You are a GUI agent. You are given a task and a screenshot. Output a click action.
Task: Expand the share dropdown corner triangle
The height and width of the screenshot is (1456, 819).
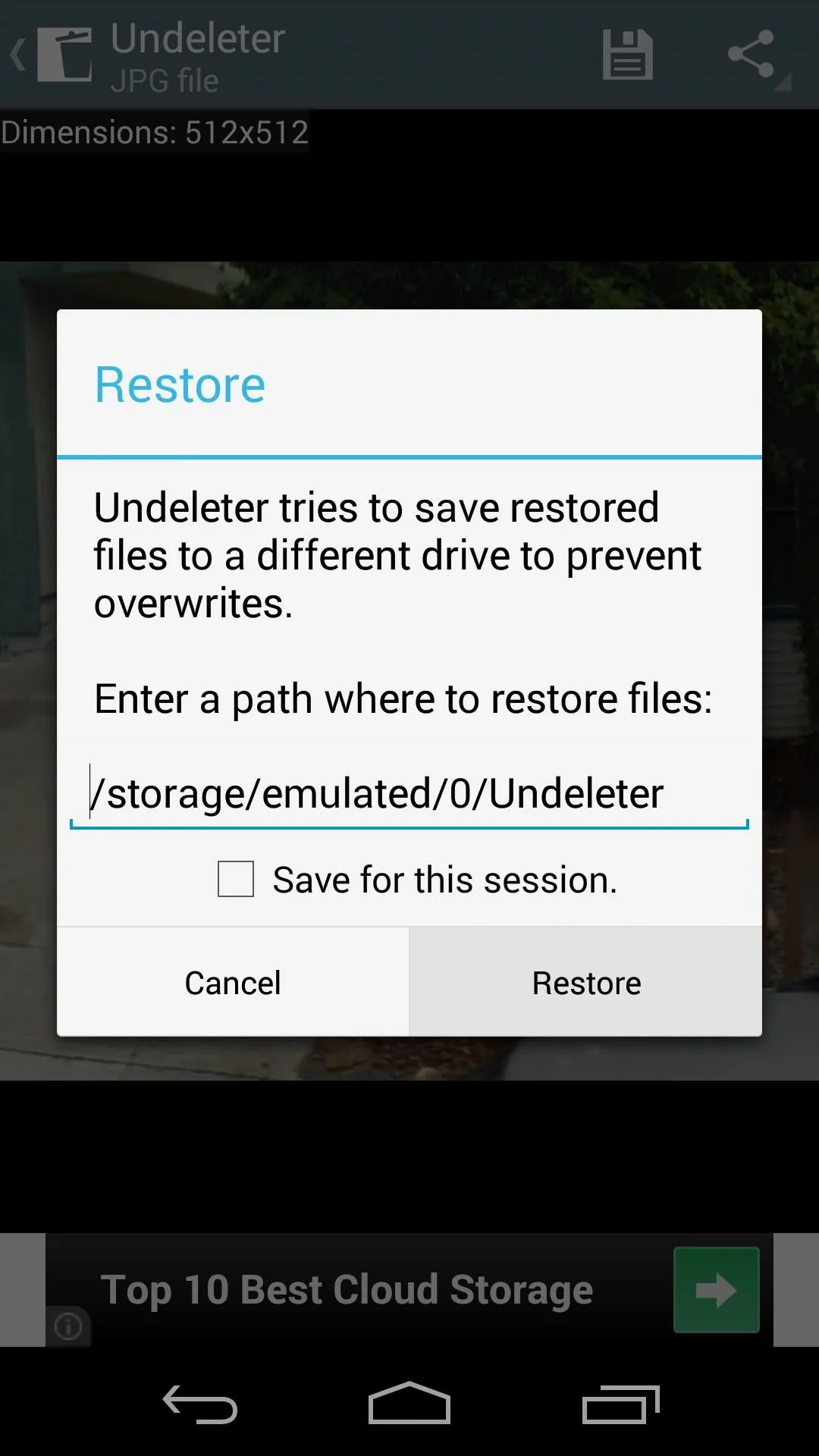coord(783,82)
